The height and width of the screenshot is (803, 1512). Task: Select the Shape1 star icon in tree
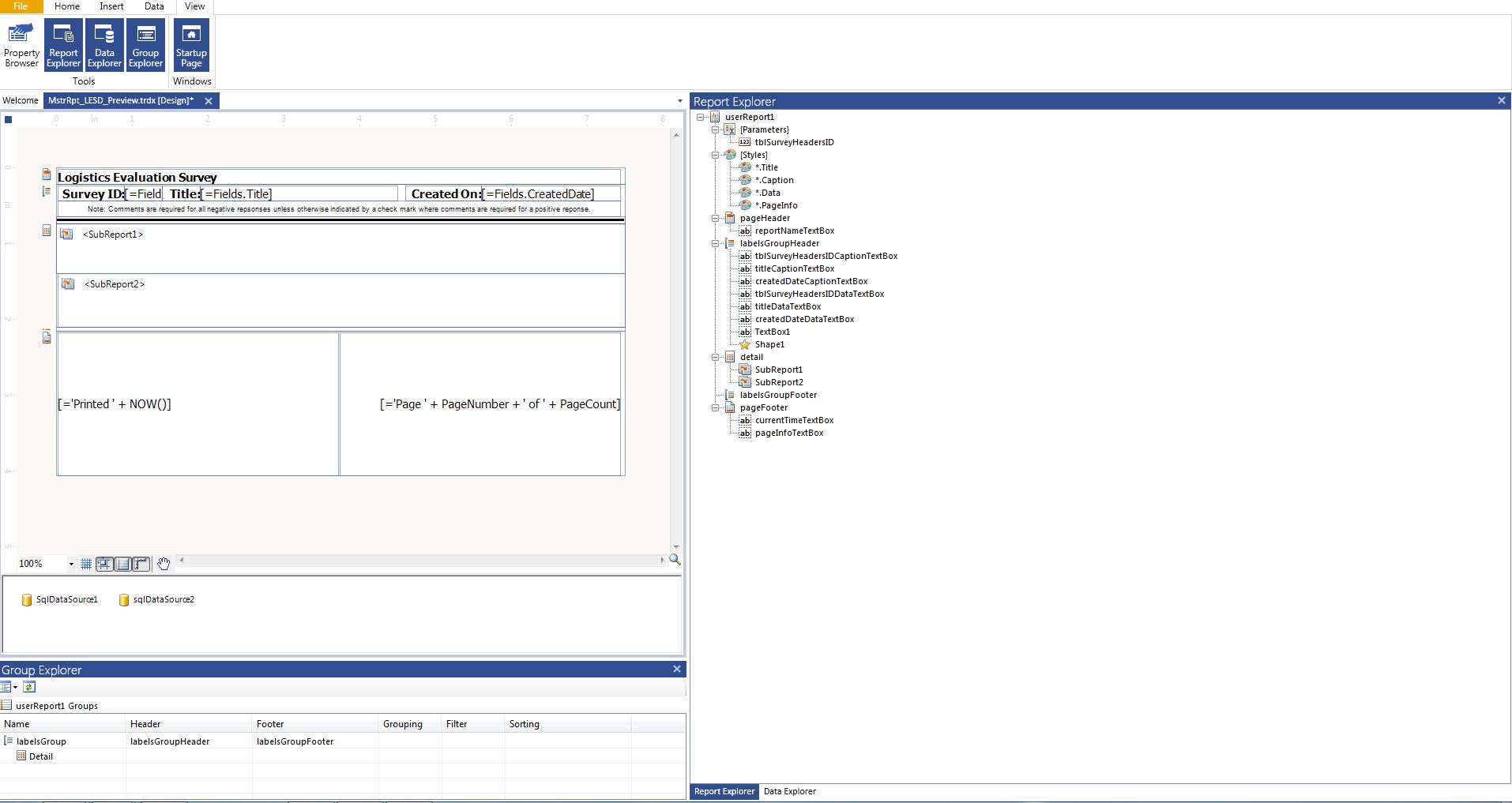coord(745,344)
